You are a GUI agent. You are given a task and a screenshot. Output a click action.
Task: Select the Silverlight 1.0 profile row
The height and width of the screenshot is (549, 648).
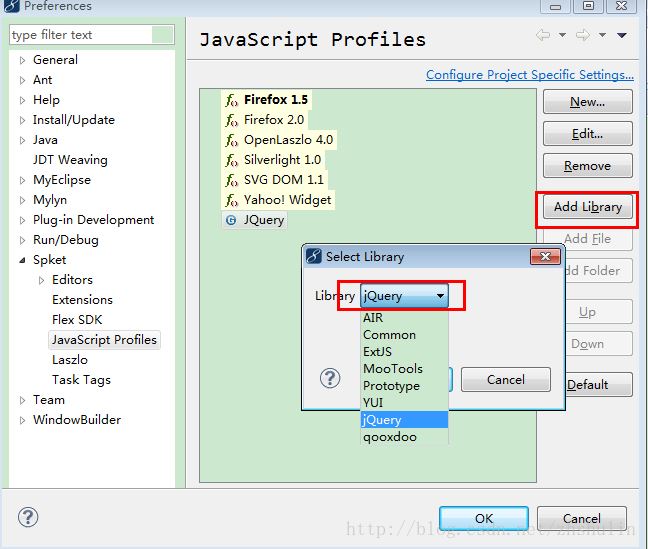(273, 160)
